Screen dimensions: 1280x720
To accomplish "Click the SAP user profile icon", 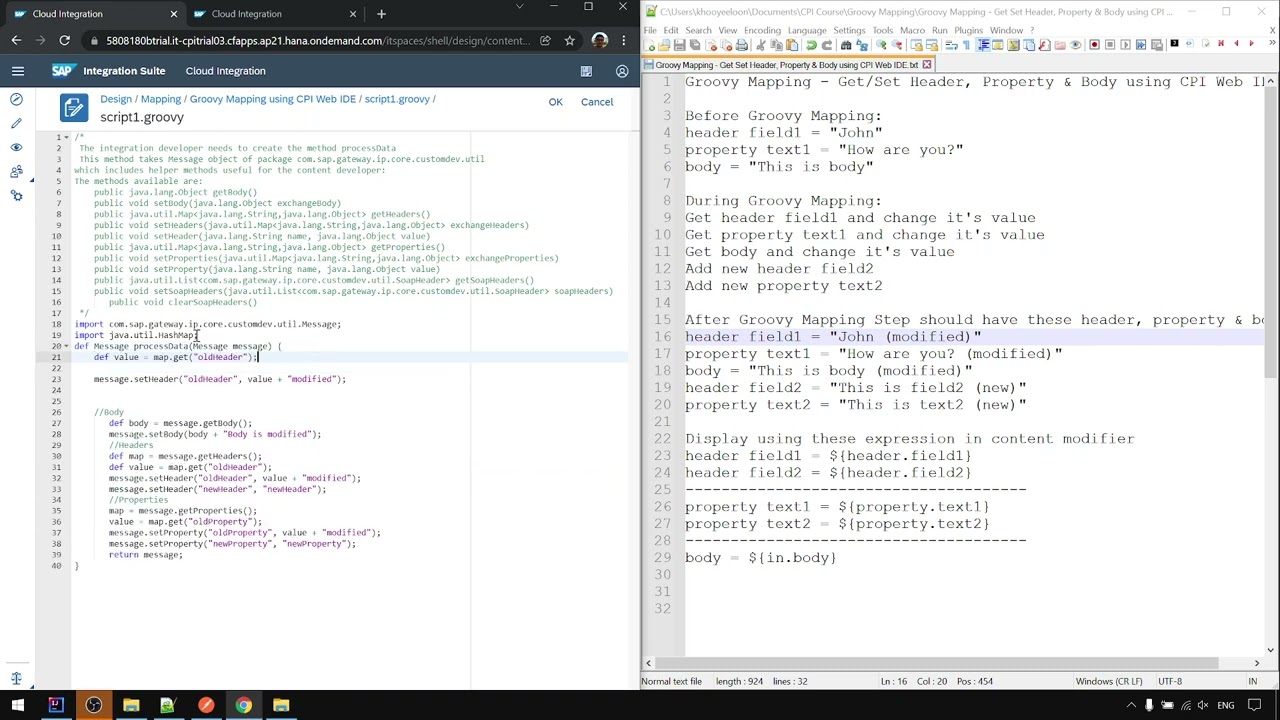I will [x=622, y=71].
